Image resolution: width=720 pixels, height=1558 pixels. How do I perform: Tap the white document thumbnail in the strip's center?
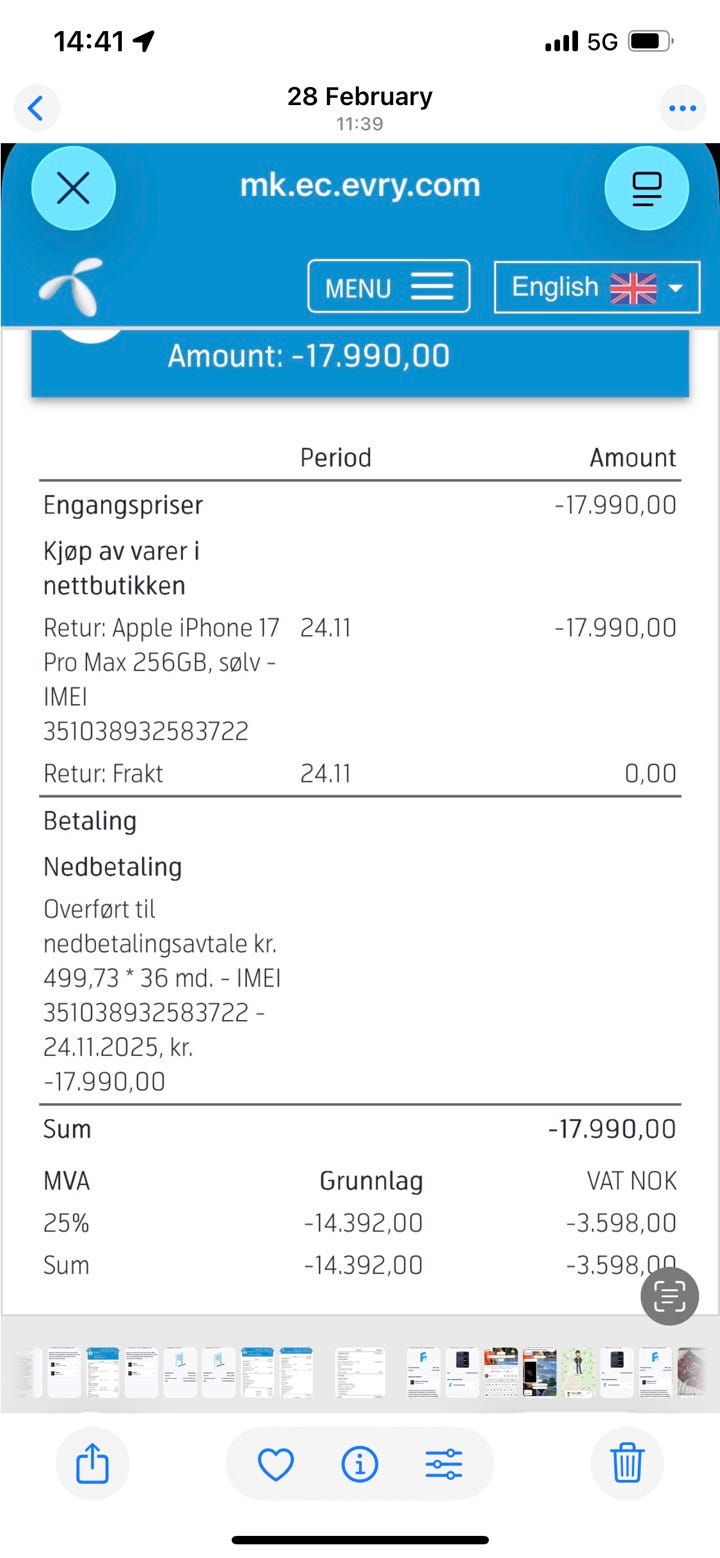tap(359, 1372)
